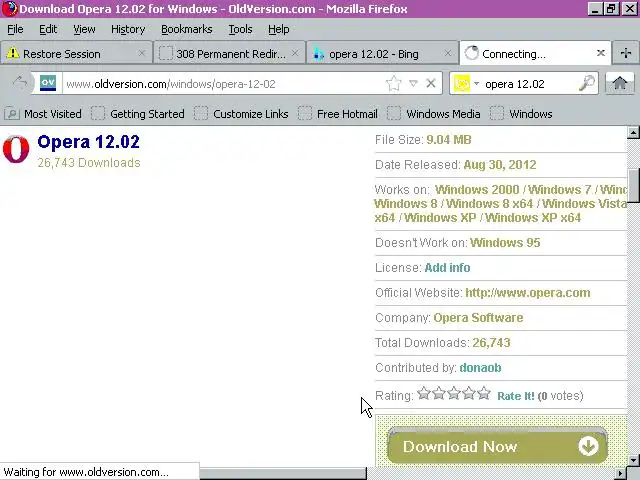The image size is (640, 480).
Task: Click the Aug 30, 2012 release date
Action: click(500, 165)
